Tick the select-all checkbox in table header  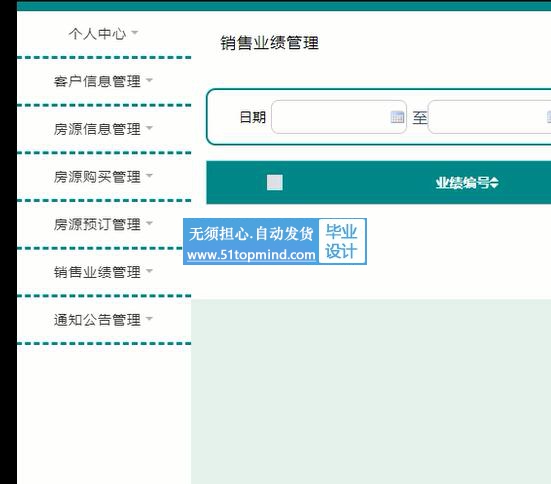coord(275,182)
